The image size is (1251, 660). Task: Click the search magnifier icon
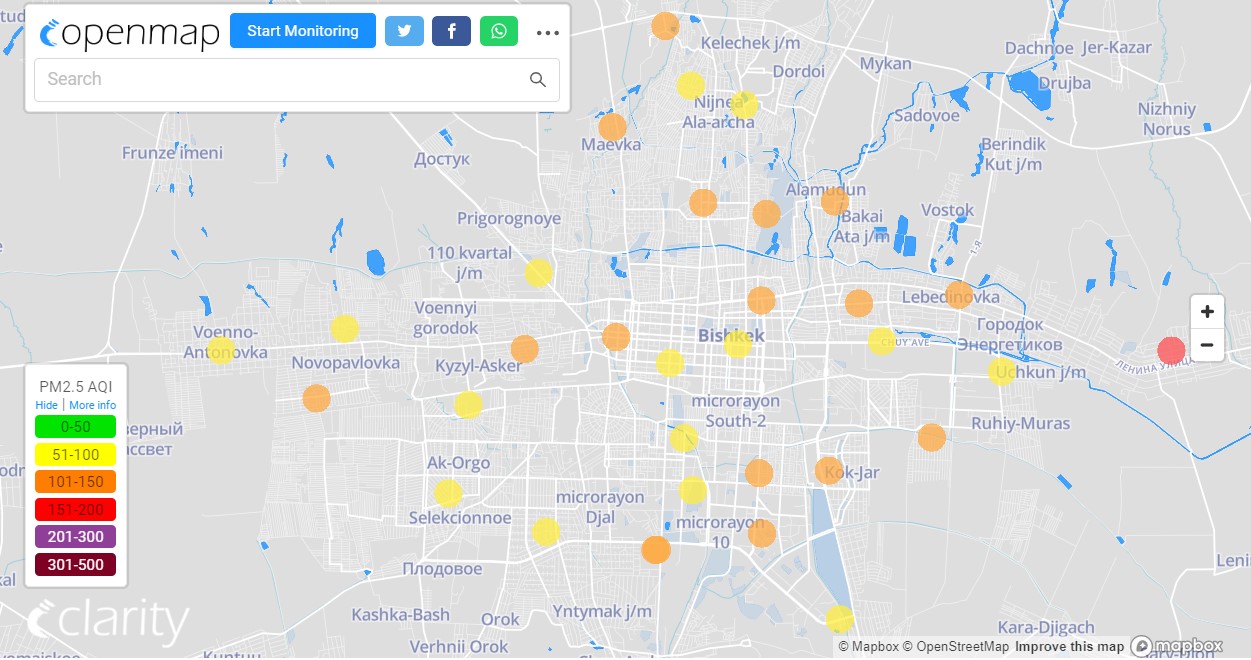(538, 80)
